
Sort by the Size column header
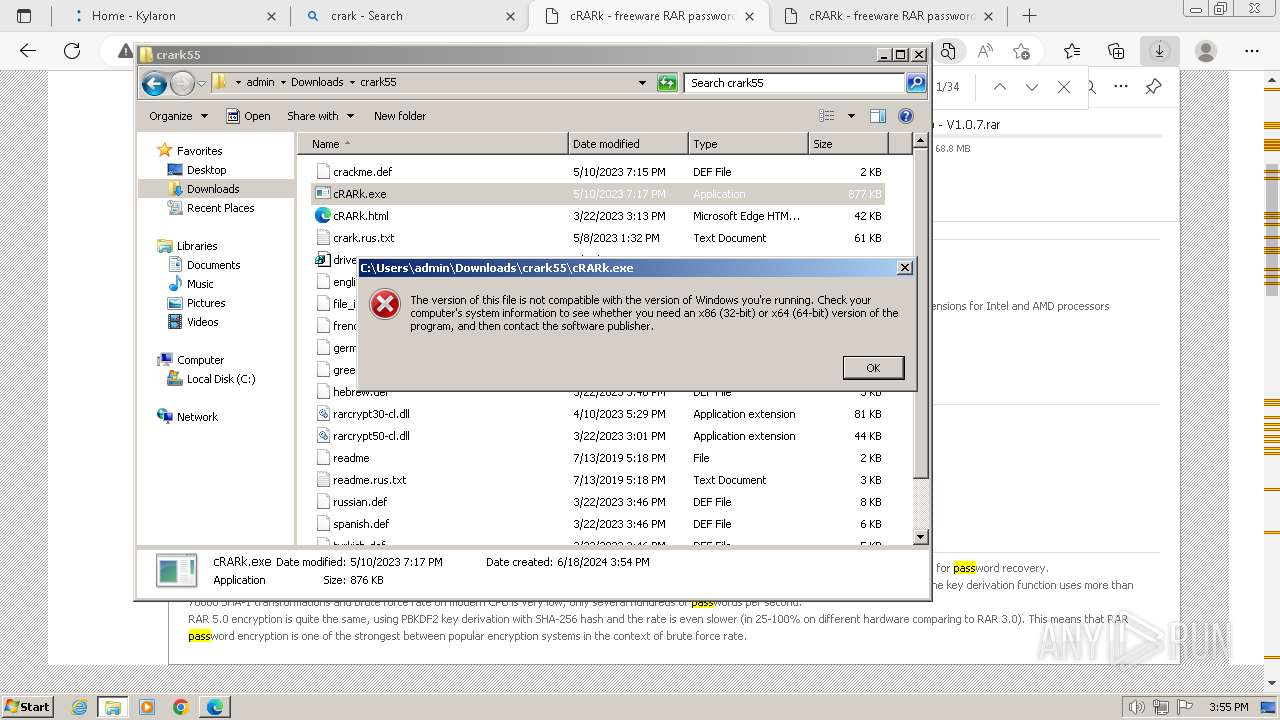click(847, 144)
